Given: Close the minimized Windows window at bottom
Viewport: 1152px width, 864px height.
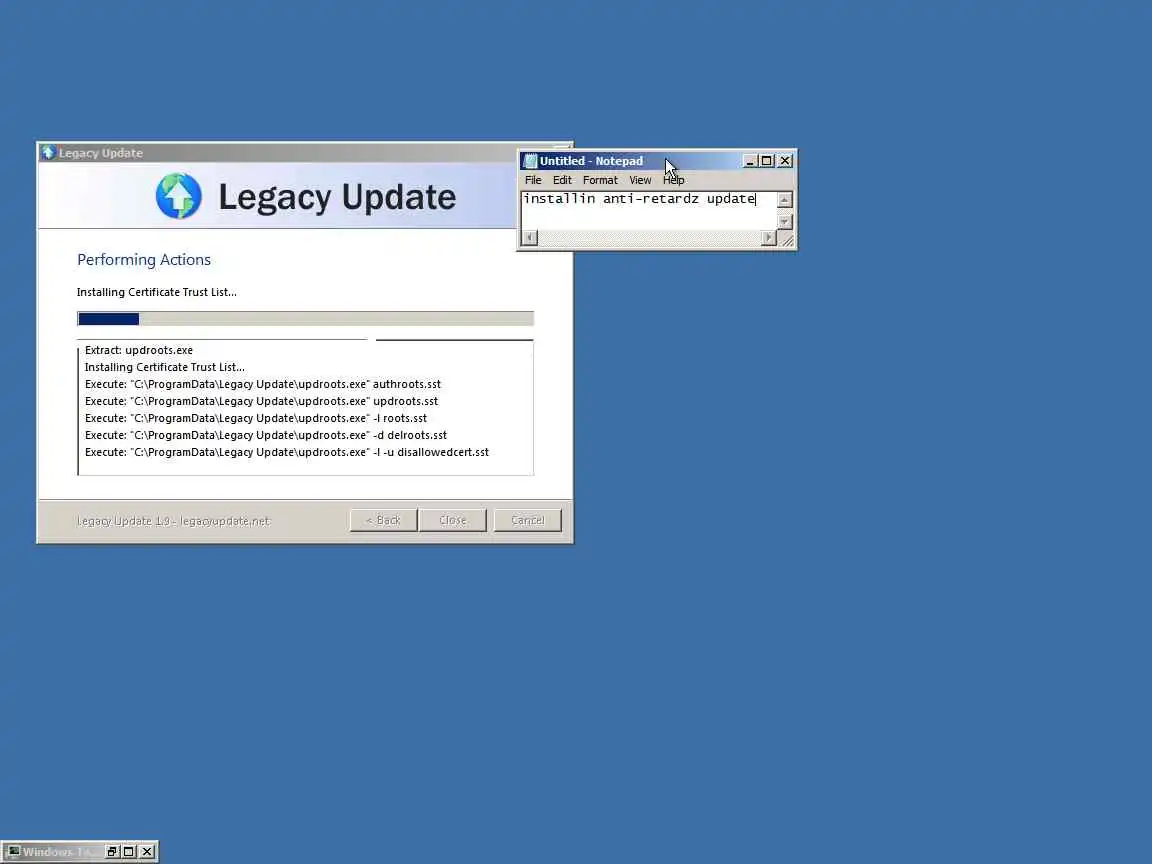Looking at the screenshot, I should point(147,852).
